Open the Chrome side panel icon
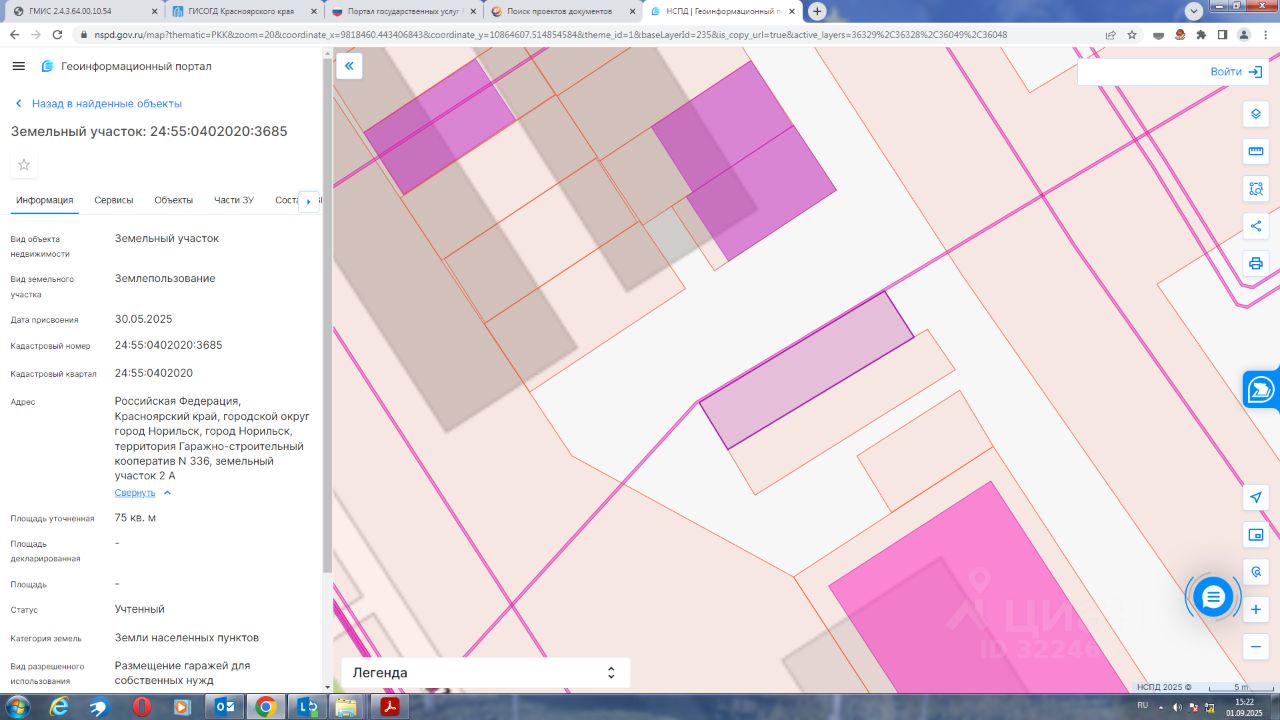The width and height of the screenshot is (1280, 720). 1222,34
